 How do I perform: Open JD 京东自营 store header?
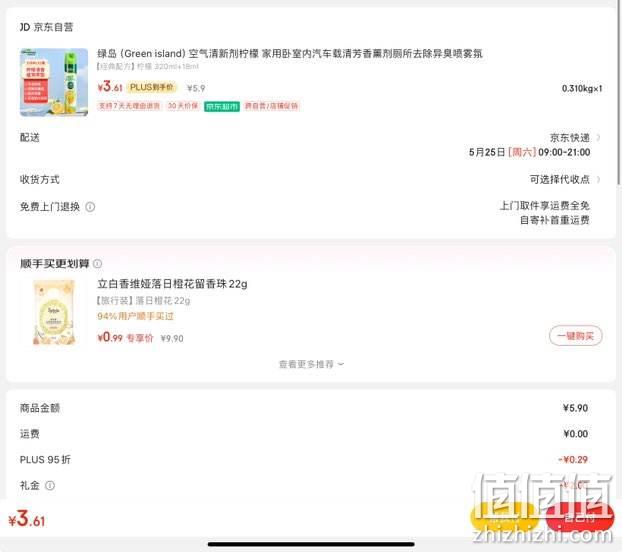(46, 27)
